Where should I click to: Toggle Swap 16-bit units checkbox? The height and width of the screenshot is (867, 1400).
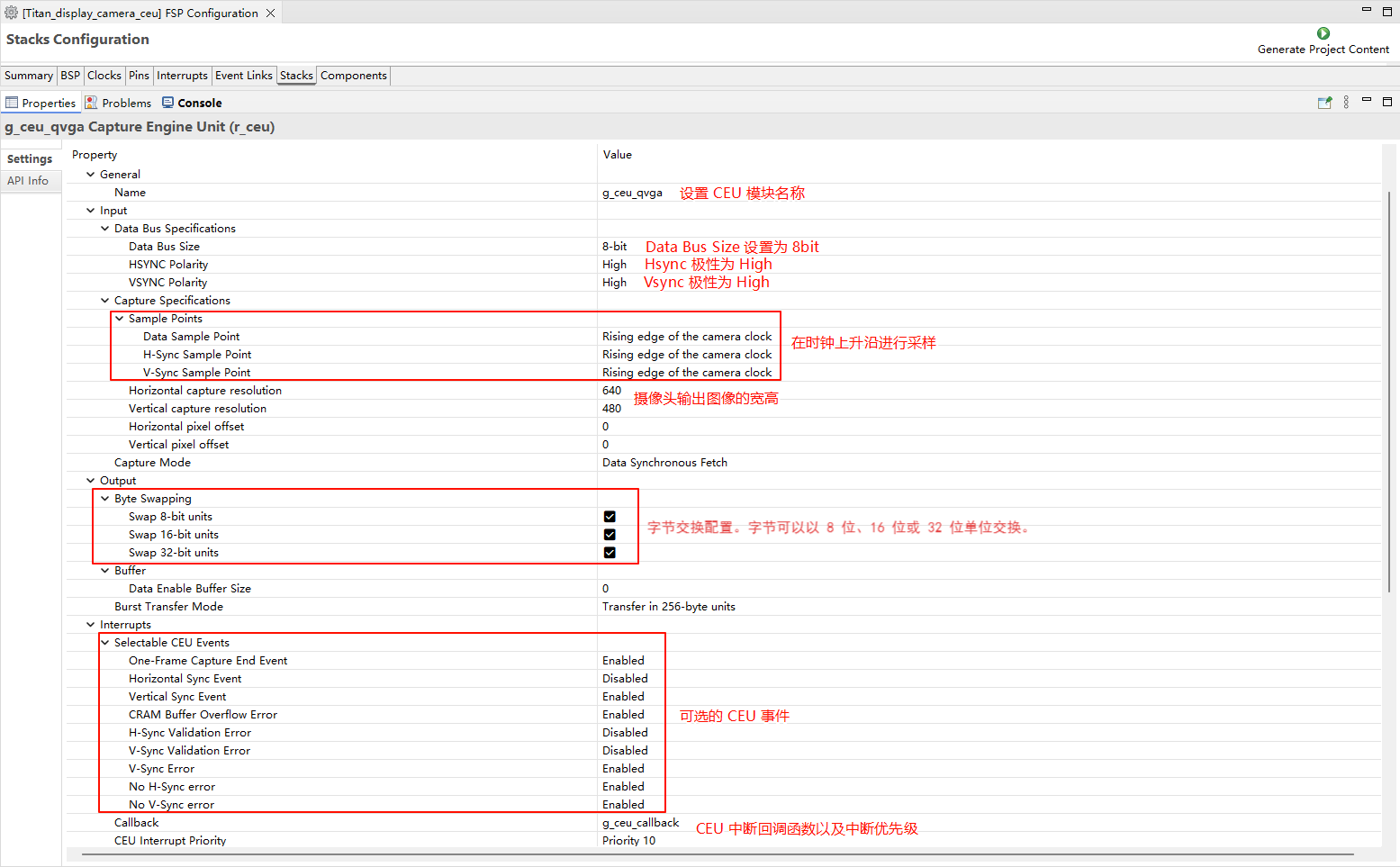610,535
